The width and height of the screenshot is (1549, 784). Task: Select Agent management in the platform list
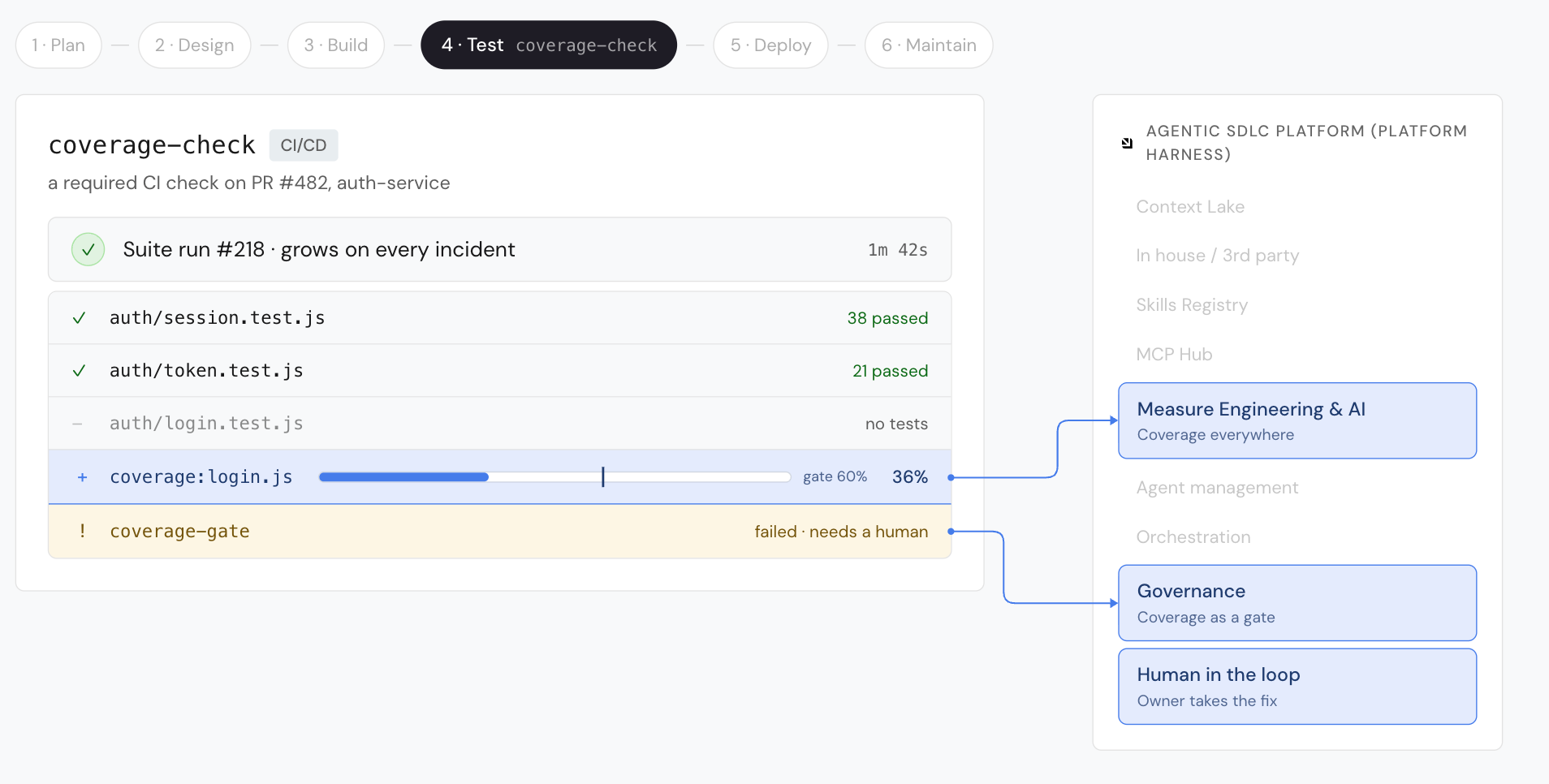point(1217,488)
